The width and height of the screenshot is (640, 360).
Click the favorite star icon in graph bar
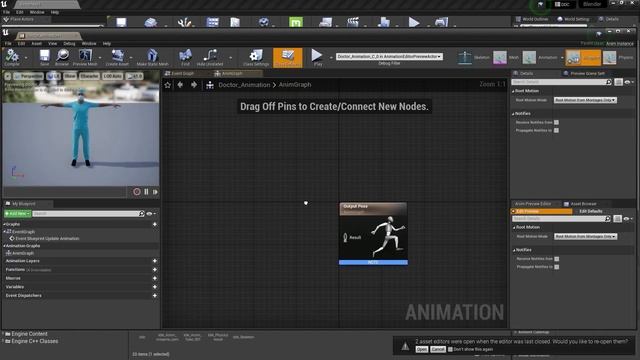168,85
